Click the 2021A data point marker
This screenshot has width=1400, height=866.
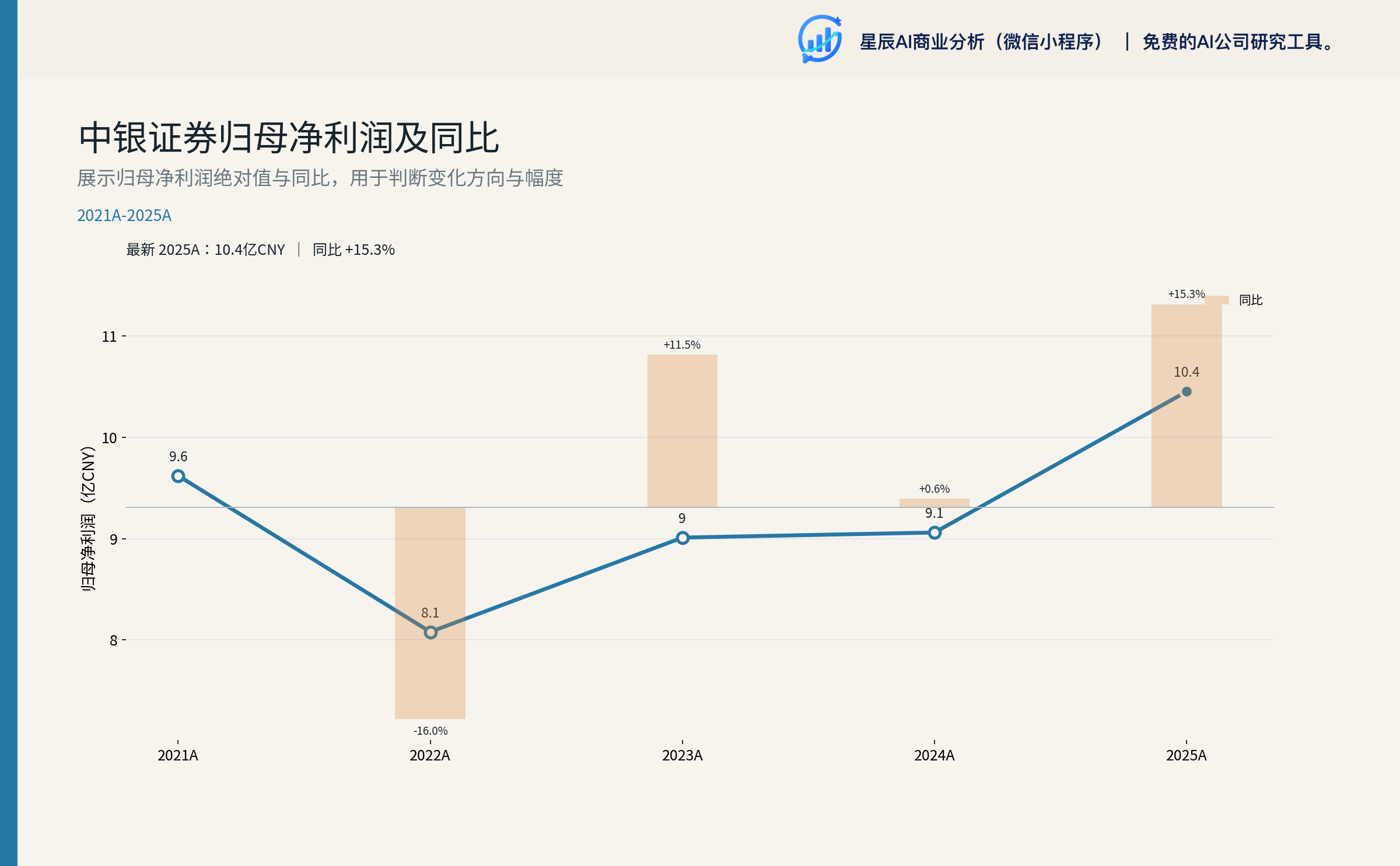pyautogui.click(x=178, y=476)
